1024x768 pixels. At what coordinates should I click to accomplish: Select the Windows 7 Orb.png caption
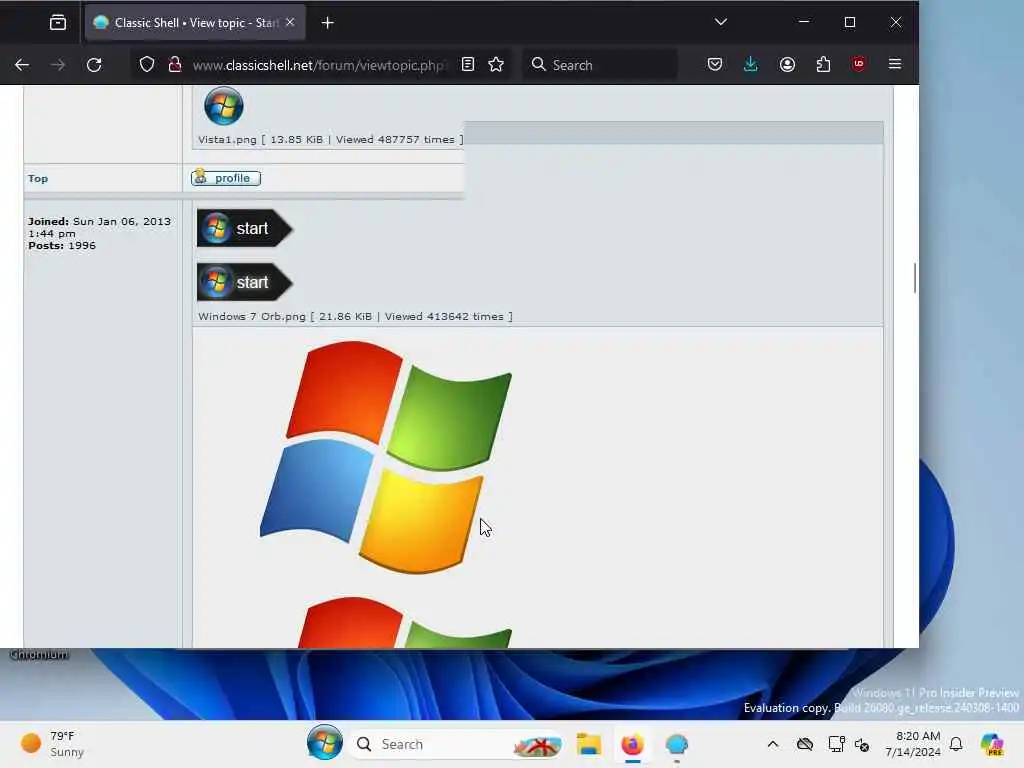355,316
